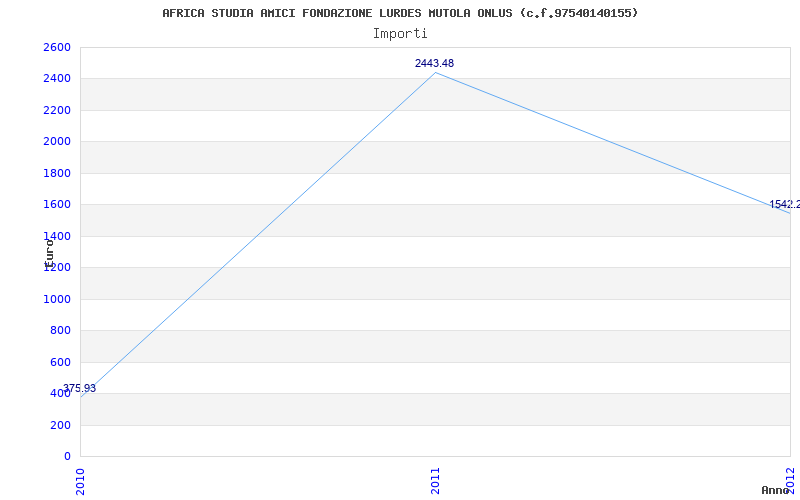
Task: Click the Anno axis title
Action: [774, 490]
